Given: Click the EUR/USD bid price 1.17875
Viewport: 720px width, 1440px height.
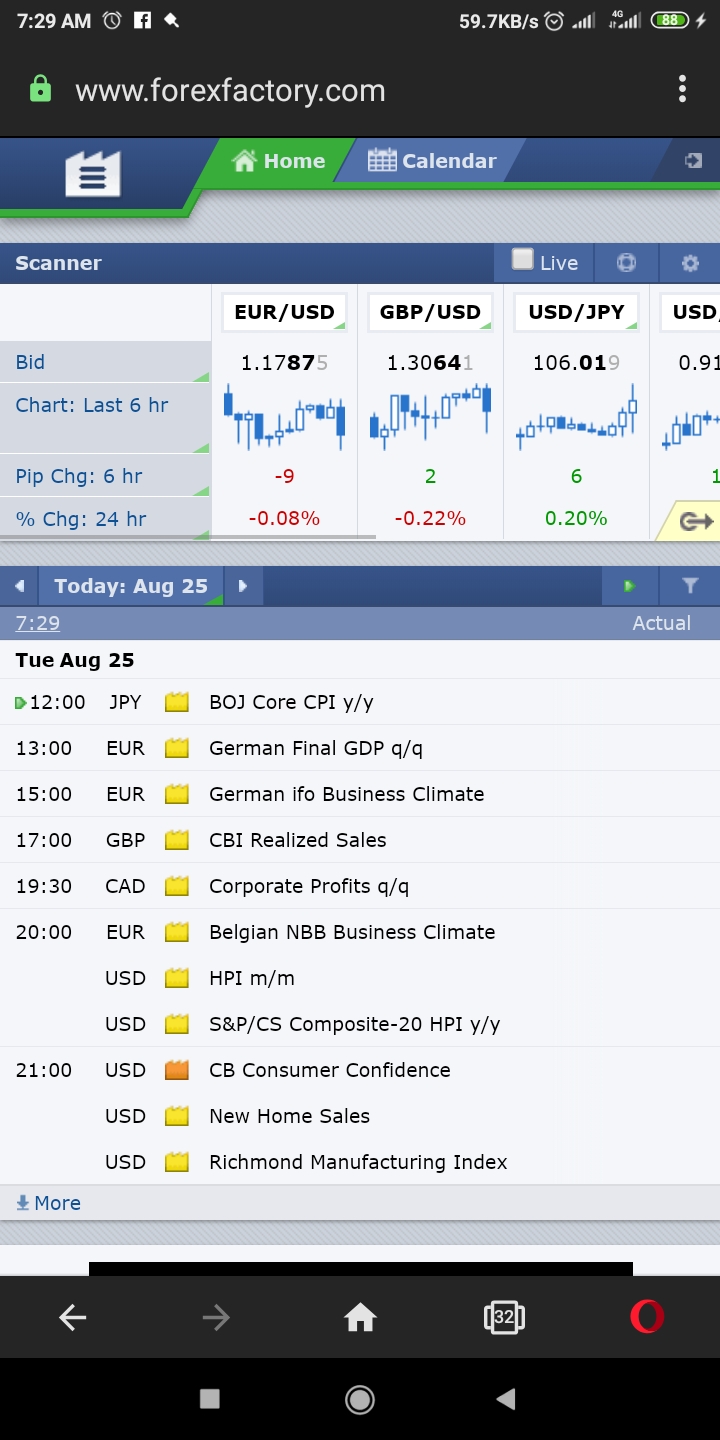Looking at the screenshot, I should [284, 362].
